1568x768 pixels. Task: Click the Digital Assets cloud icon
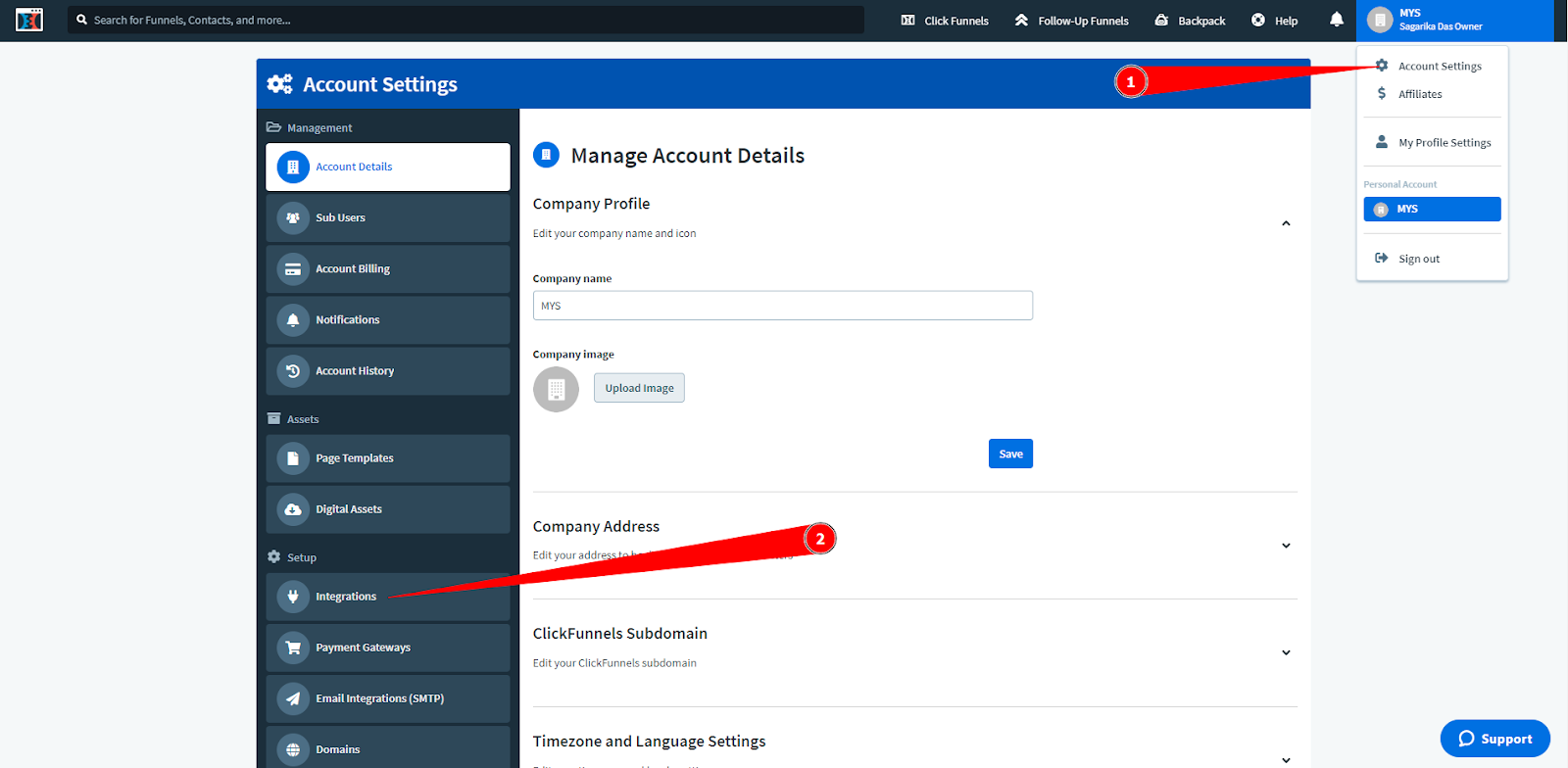click(293, 509)
